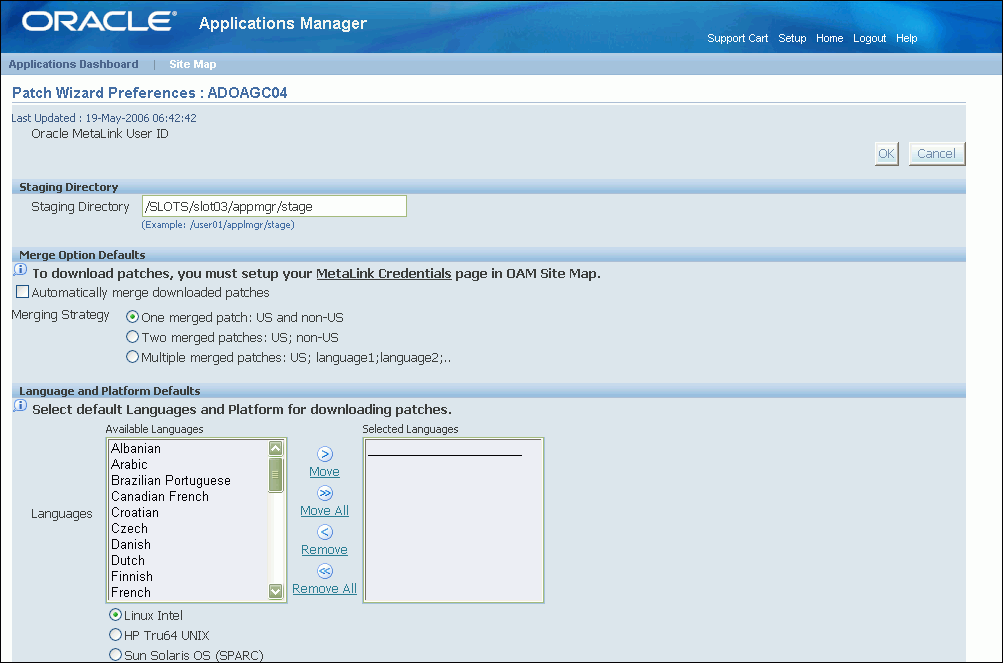Go to Home in the header
The height and width of the screenshot is (663, 1003).
click(830, 38)
